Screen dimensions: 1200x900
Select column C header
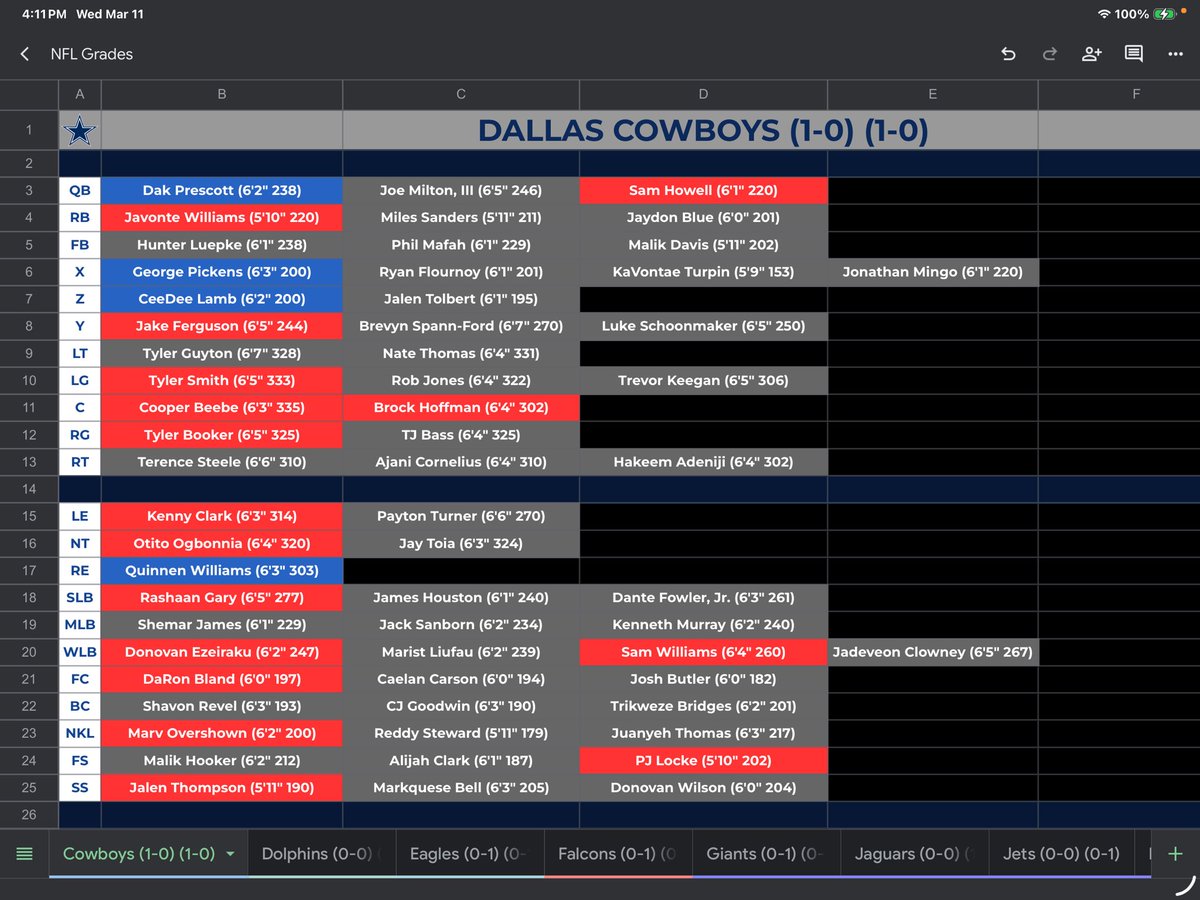click(x=461, y=95)
